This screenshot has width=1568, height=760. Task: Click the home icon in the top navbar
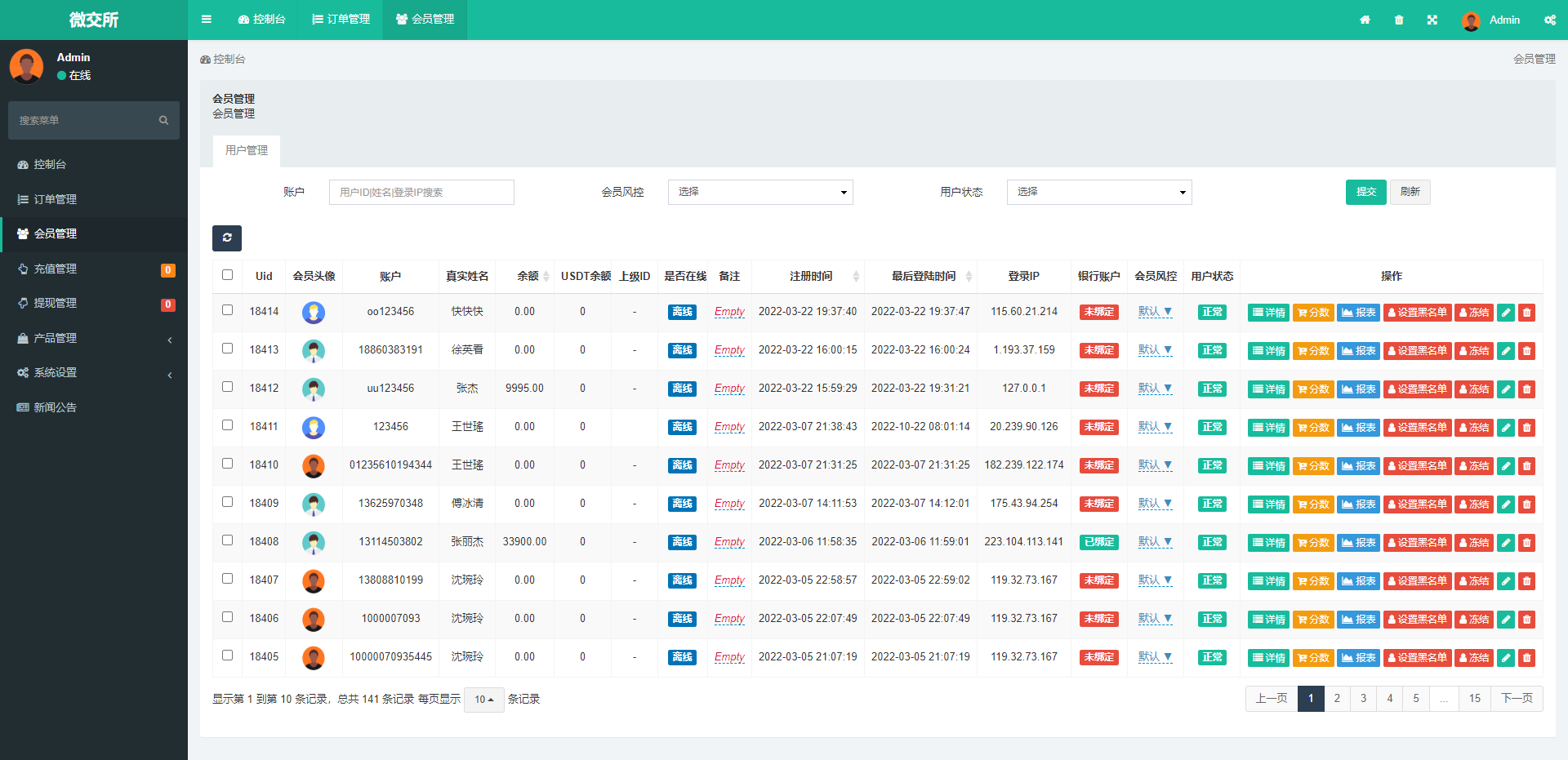click(x=1365, y=20)
